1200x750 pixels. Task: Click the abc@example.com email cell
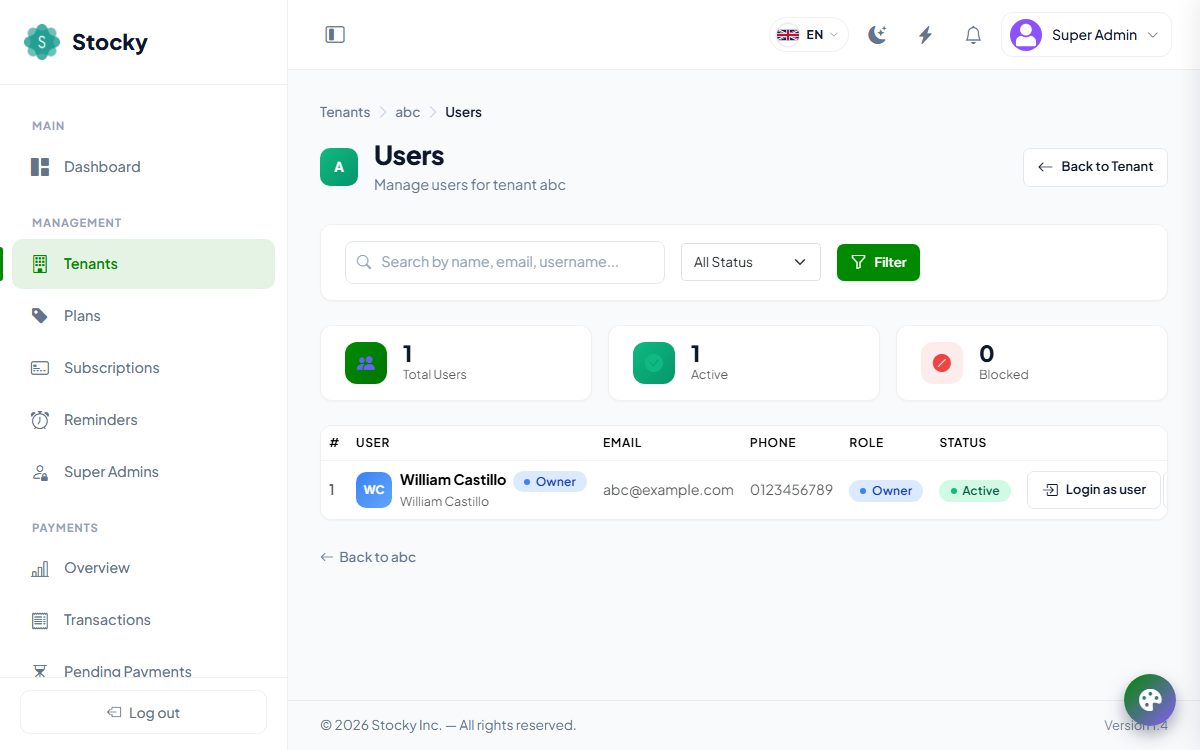(x=668, y=490)
